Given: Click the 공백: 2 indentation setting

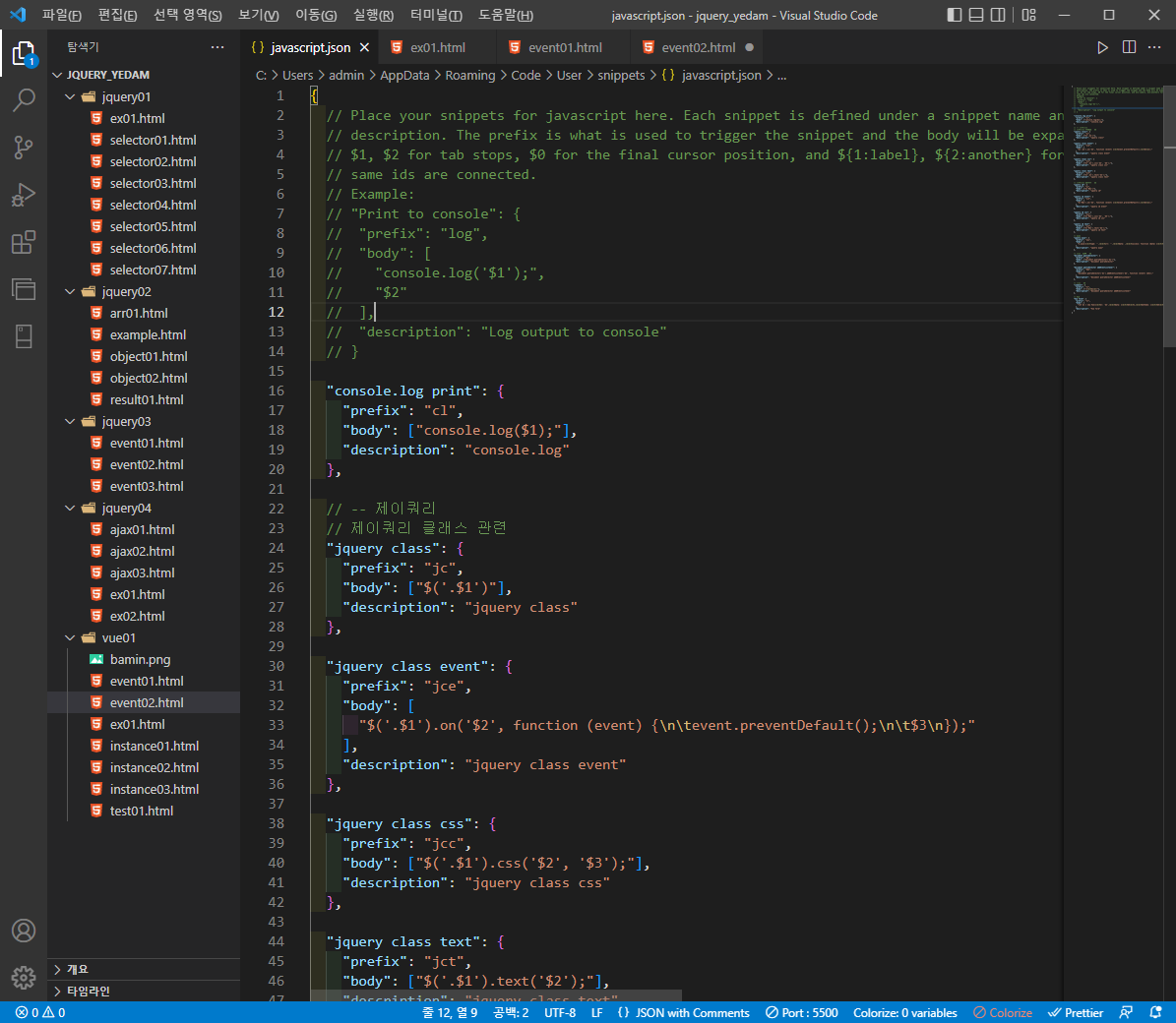Looking at the screenshot, I should pos(510,1012).
